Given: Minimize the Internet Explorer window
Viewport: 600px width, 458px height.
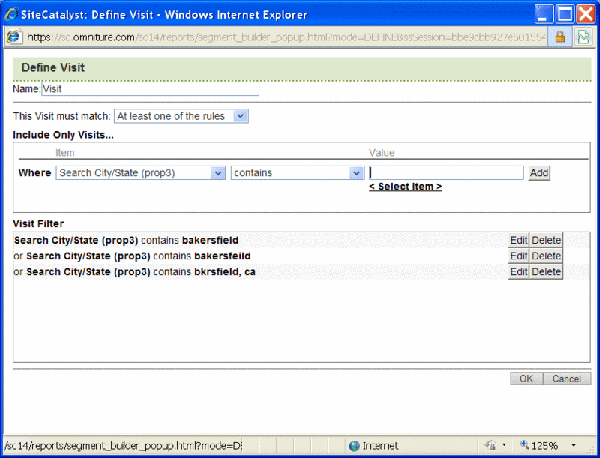Looking at the screenshot, I should pyautogui.click(x=543, y=15).
